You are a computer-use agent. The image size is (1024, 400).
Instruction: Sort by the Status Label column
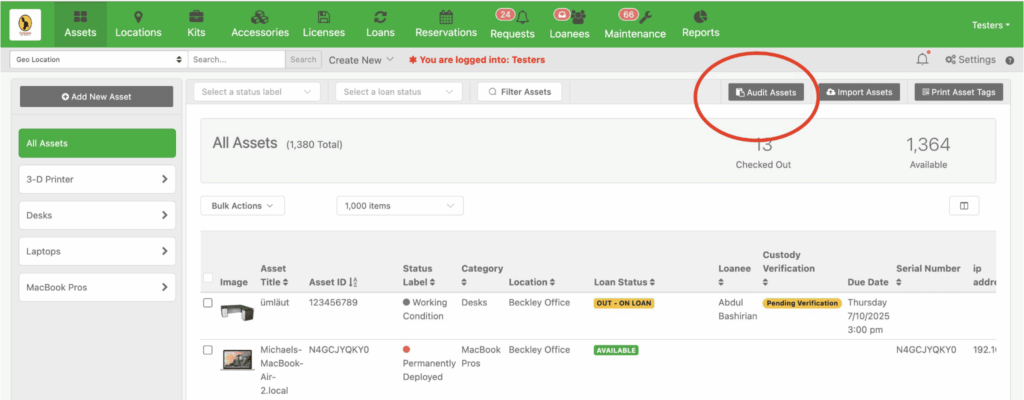(x=421, y=275)
